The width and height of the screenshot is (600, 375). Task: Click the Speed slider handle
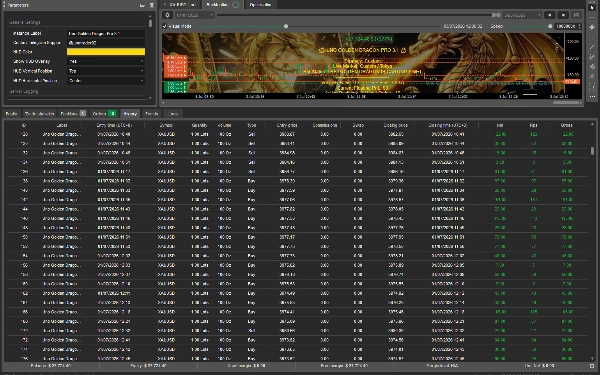pos(550,26)
